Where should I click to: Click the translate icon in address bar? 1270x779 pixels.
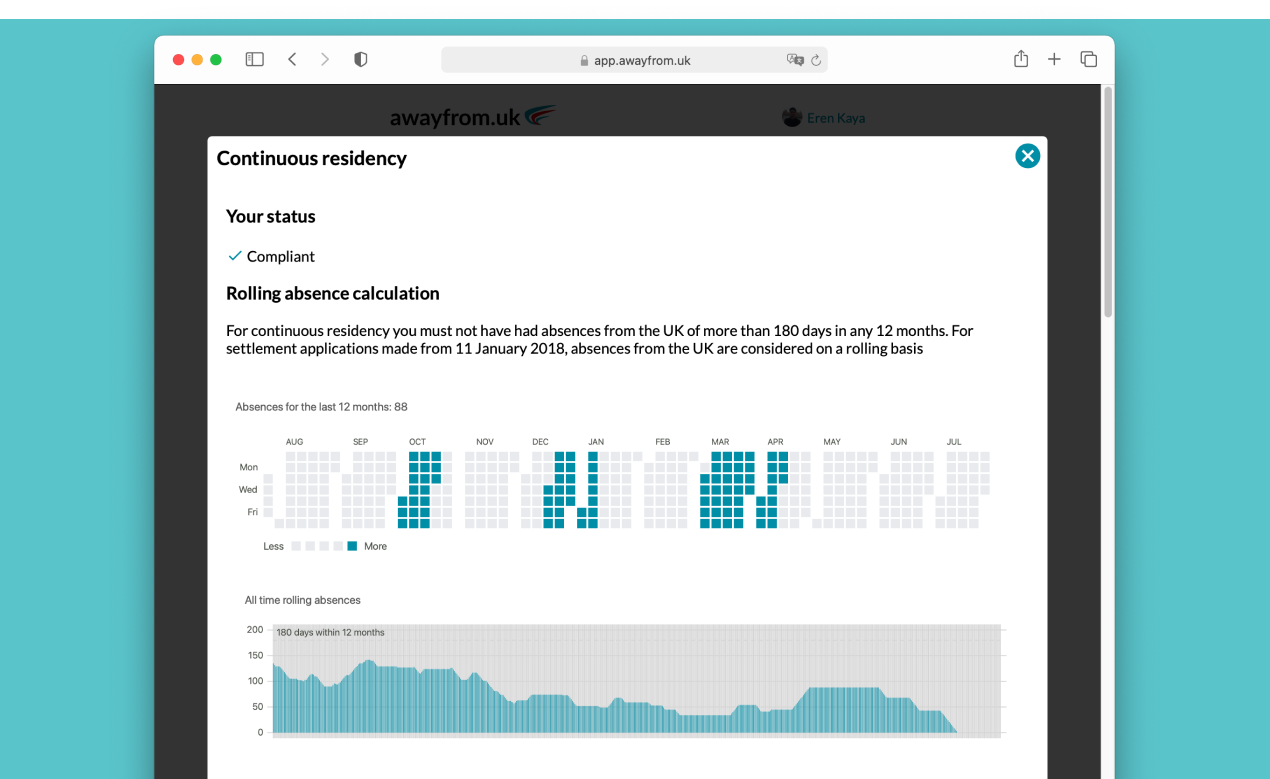795,60
